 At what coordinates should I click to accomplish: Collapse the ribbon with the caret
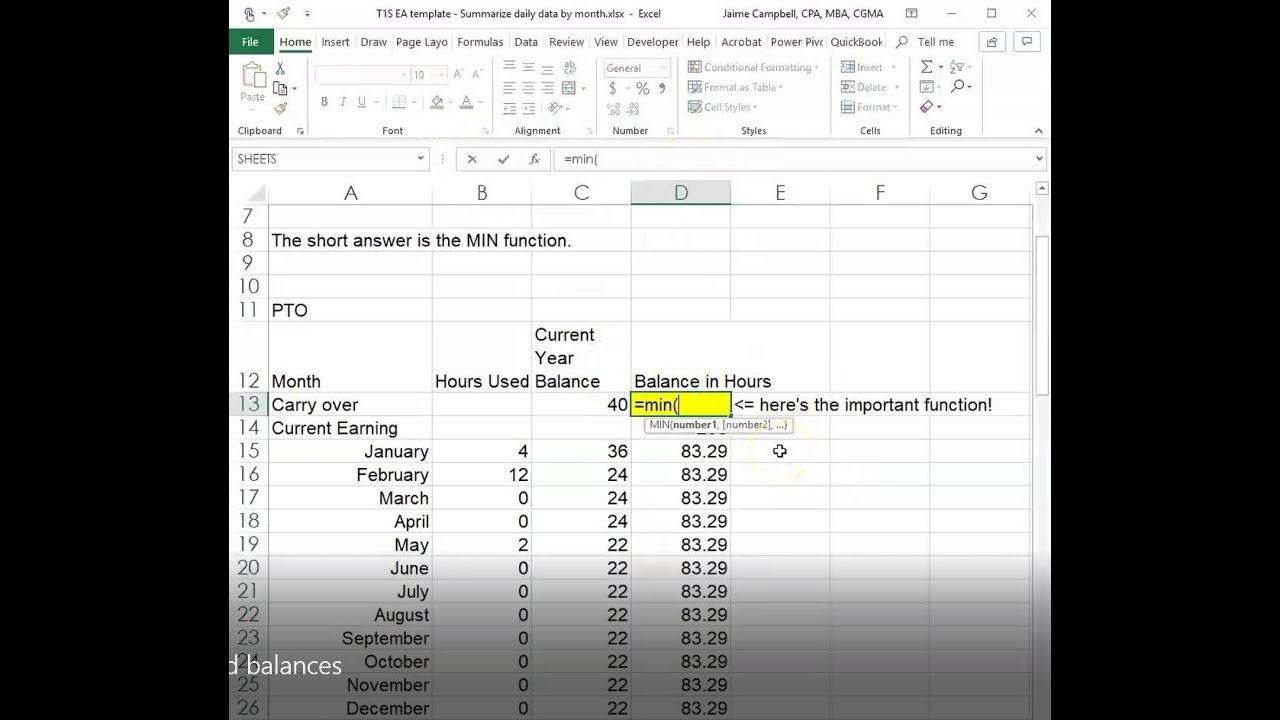point(1038,131)
